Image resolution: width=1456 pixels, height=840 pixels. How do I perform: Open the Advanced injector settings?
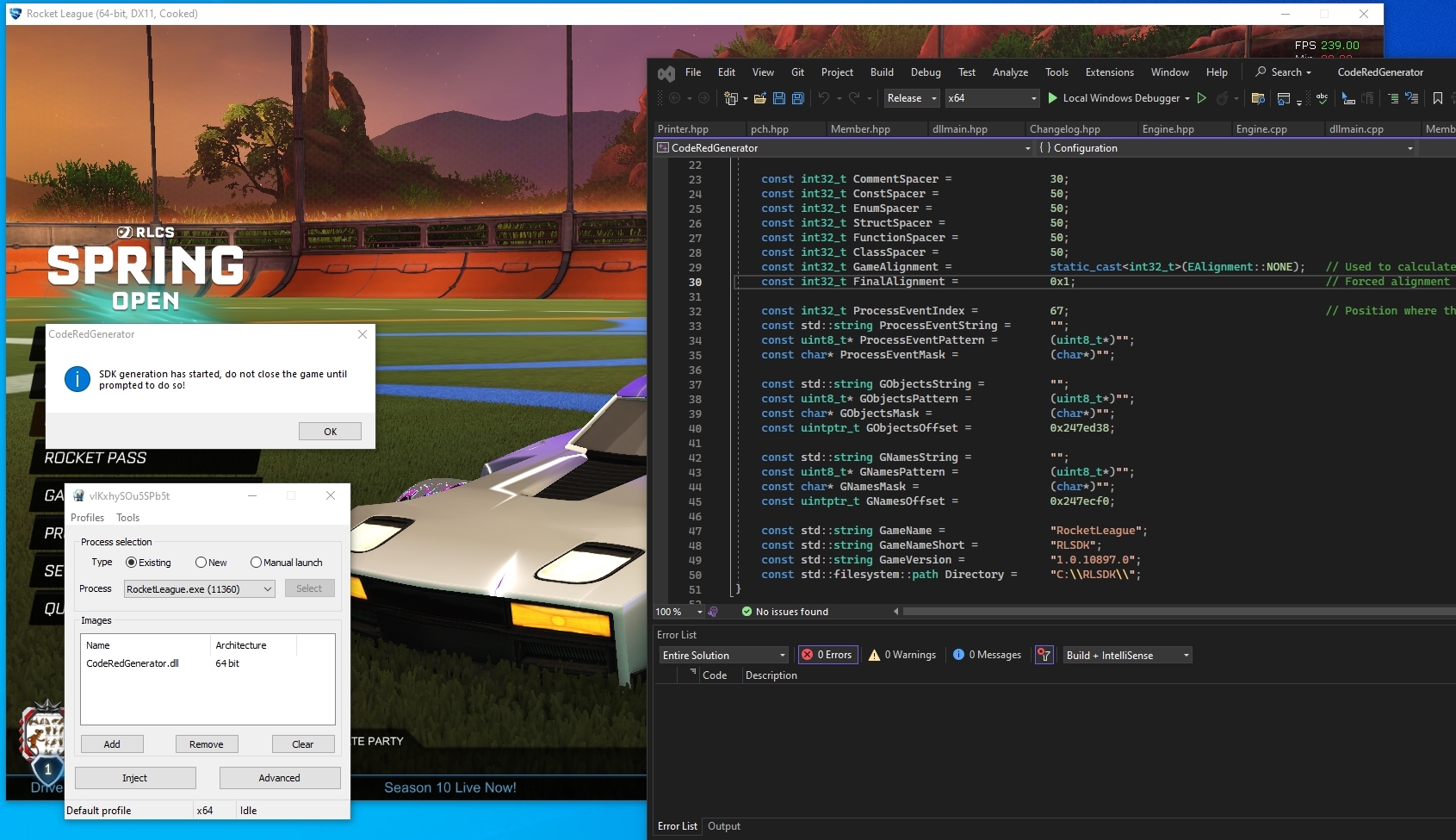280,778
